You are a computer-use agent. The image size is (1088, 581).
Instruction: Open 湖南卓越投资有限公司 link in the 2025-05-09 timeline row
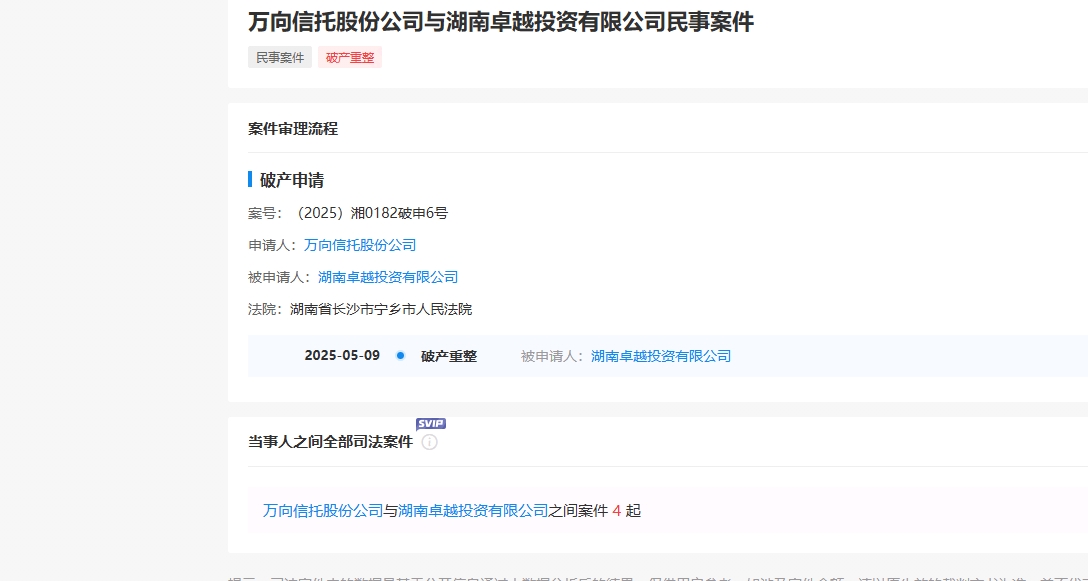coord(661,356)
